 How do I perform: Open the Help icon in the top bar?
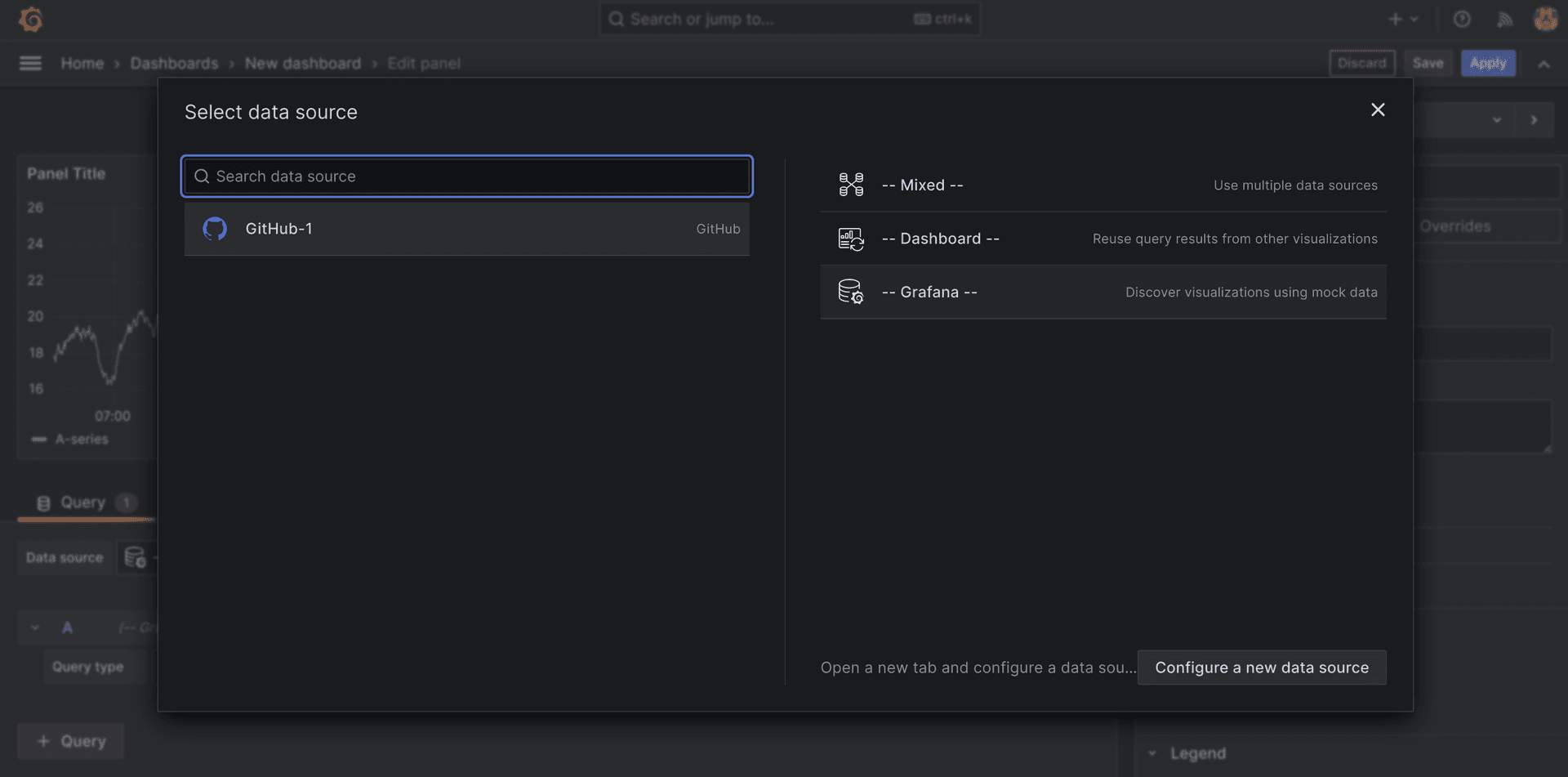(x=1462, y=19)
